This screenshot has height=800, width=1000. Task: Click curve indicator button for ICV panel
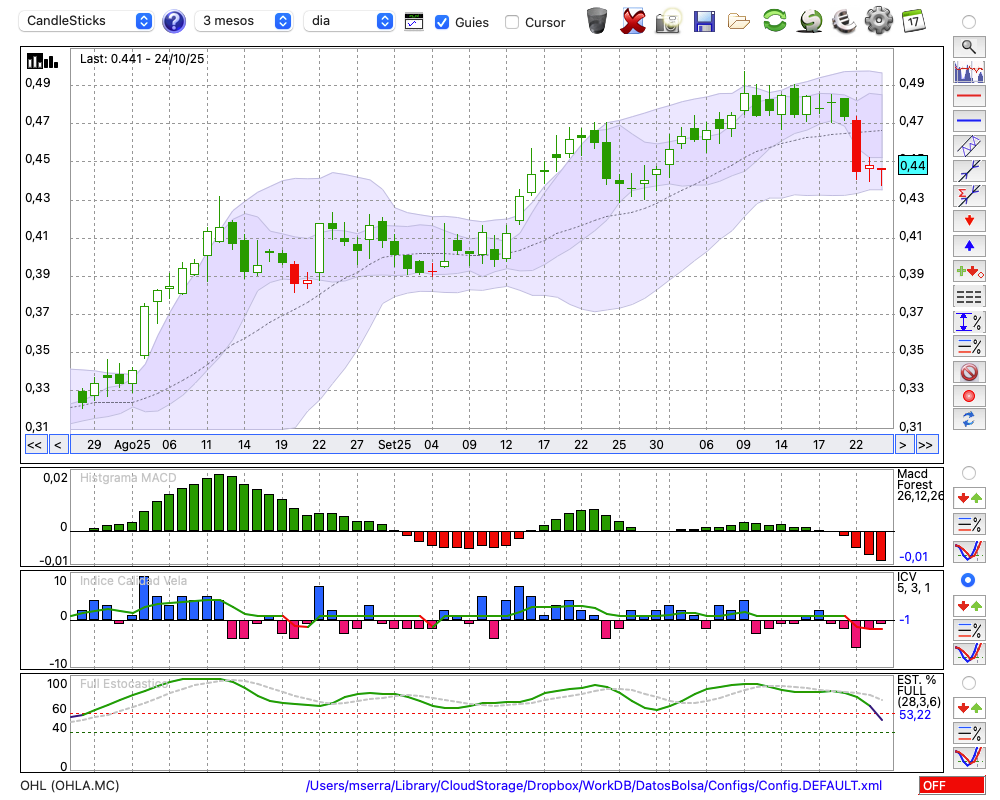point(969,654)
